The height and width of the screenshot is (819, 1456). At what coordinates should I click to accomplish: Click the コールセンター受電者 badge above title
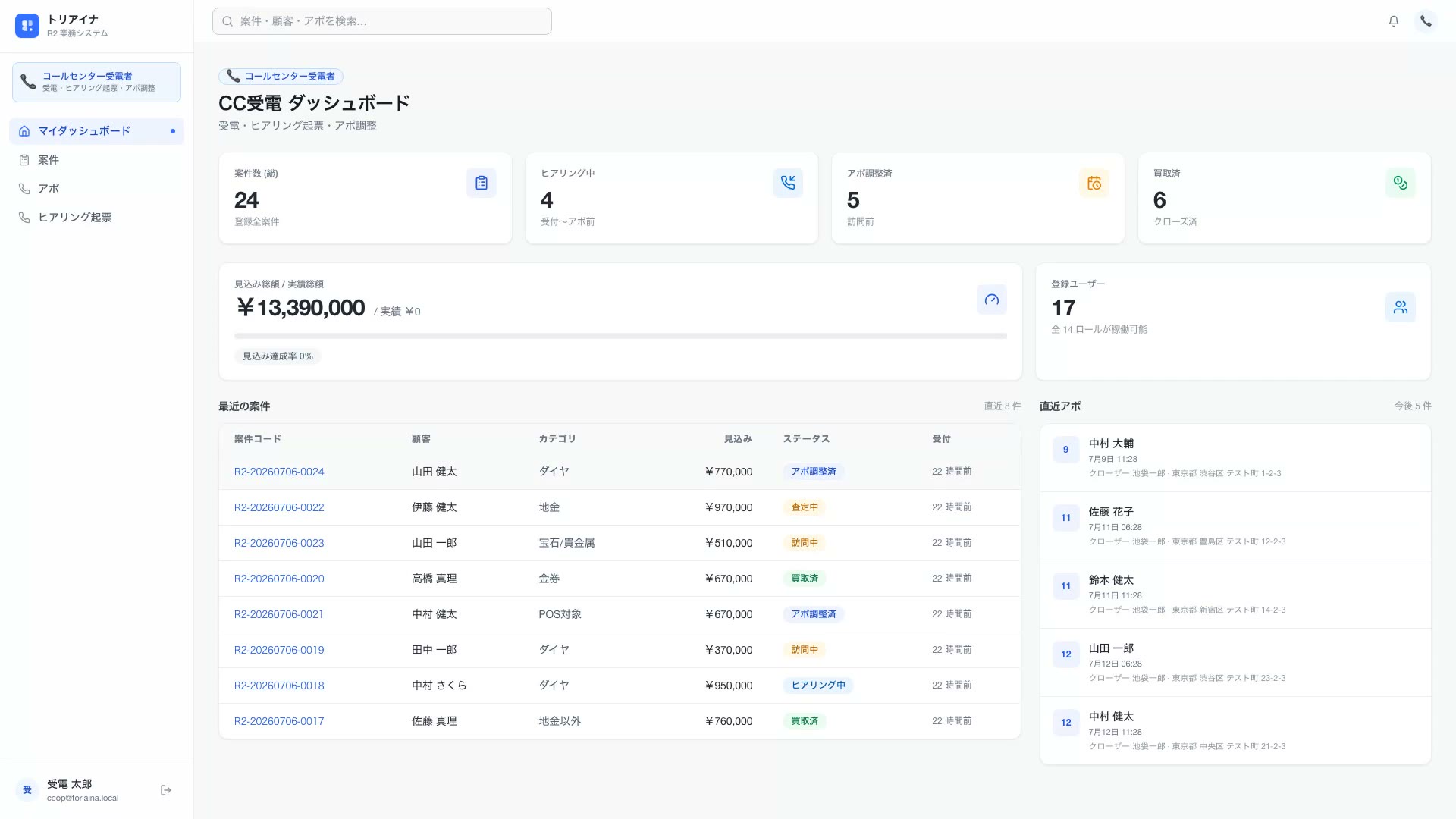[281, 77]
